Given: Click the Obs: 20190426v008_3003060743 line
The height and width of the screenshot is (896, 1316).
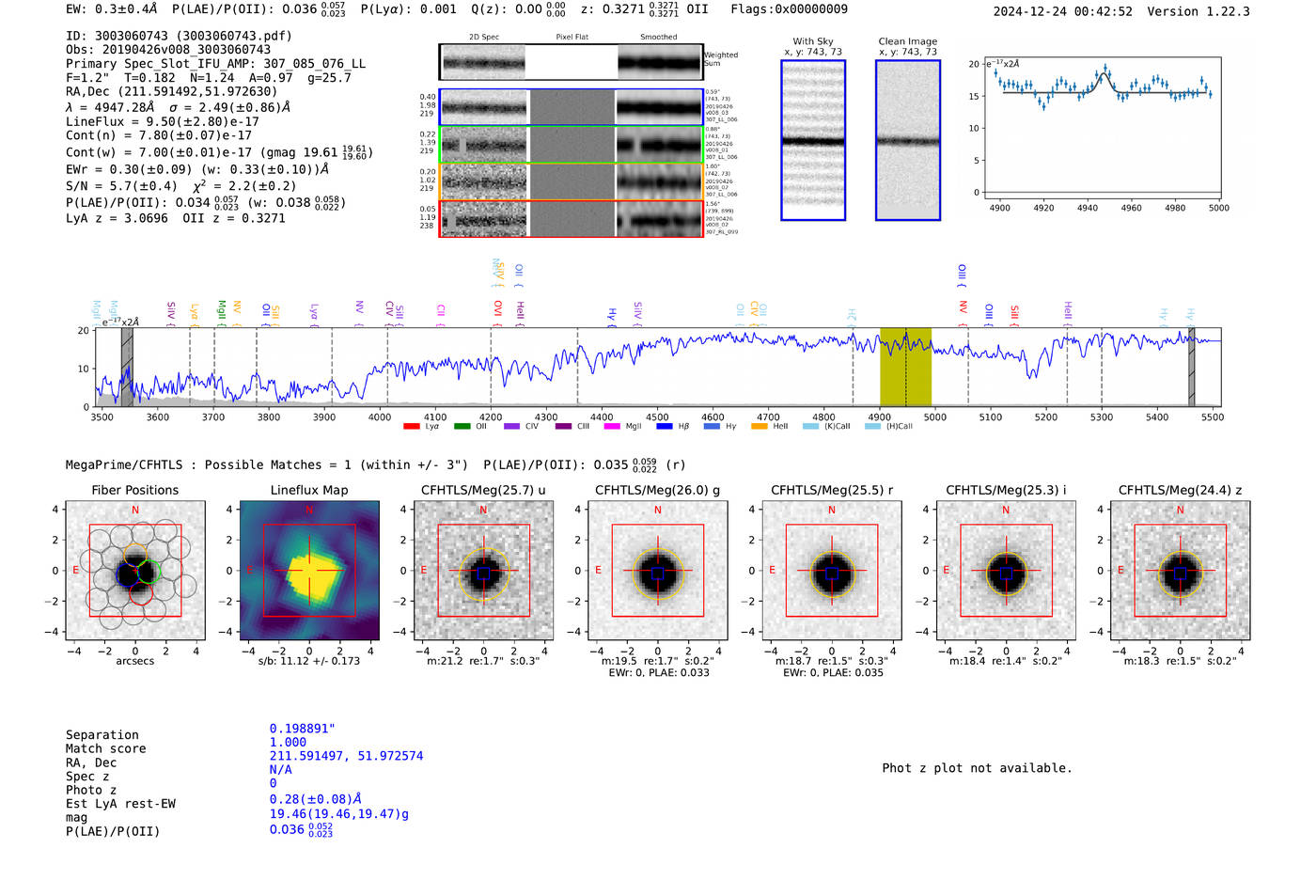Looking at the screenshot, I should 168,50.
